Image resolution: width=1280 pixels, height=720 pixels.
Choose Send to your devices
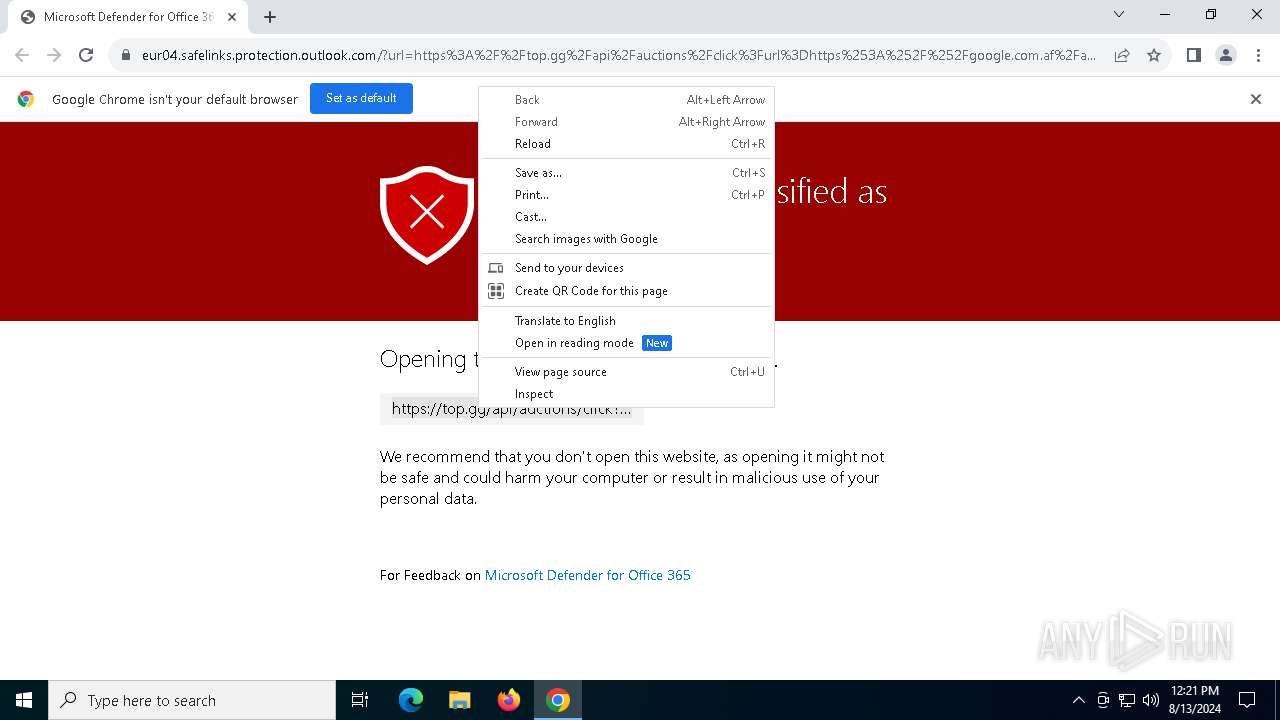tap(626, 268)
